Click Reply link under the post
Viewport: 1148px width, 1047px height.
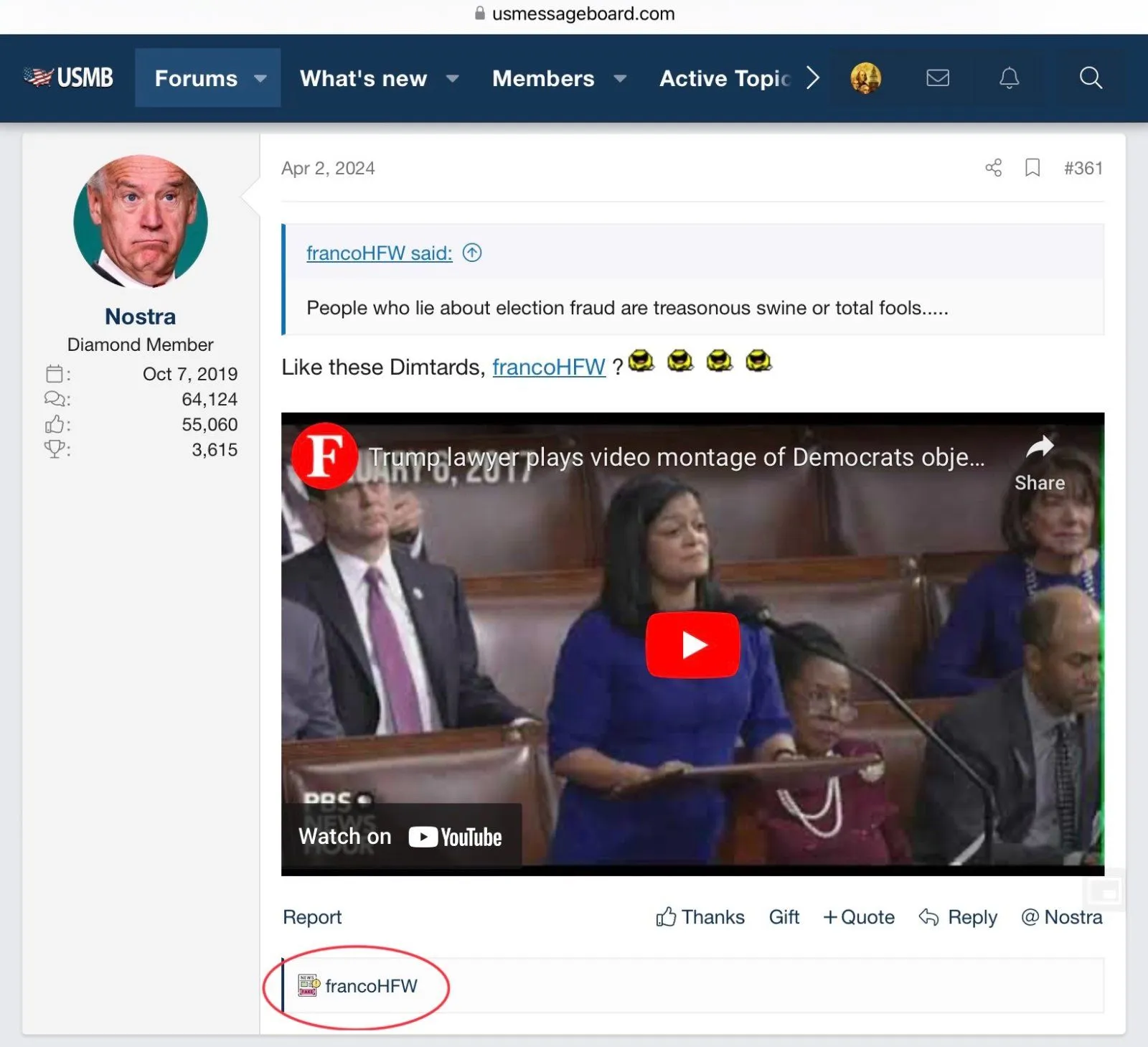pos(958,917)
